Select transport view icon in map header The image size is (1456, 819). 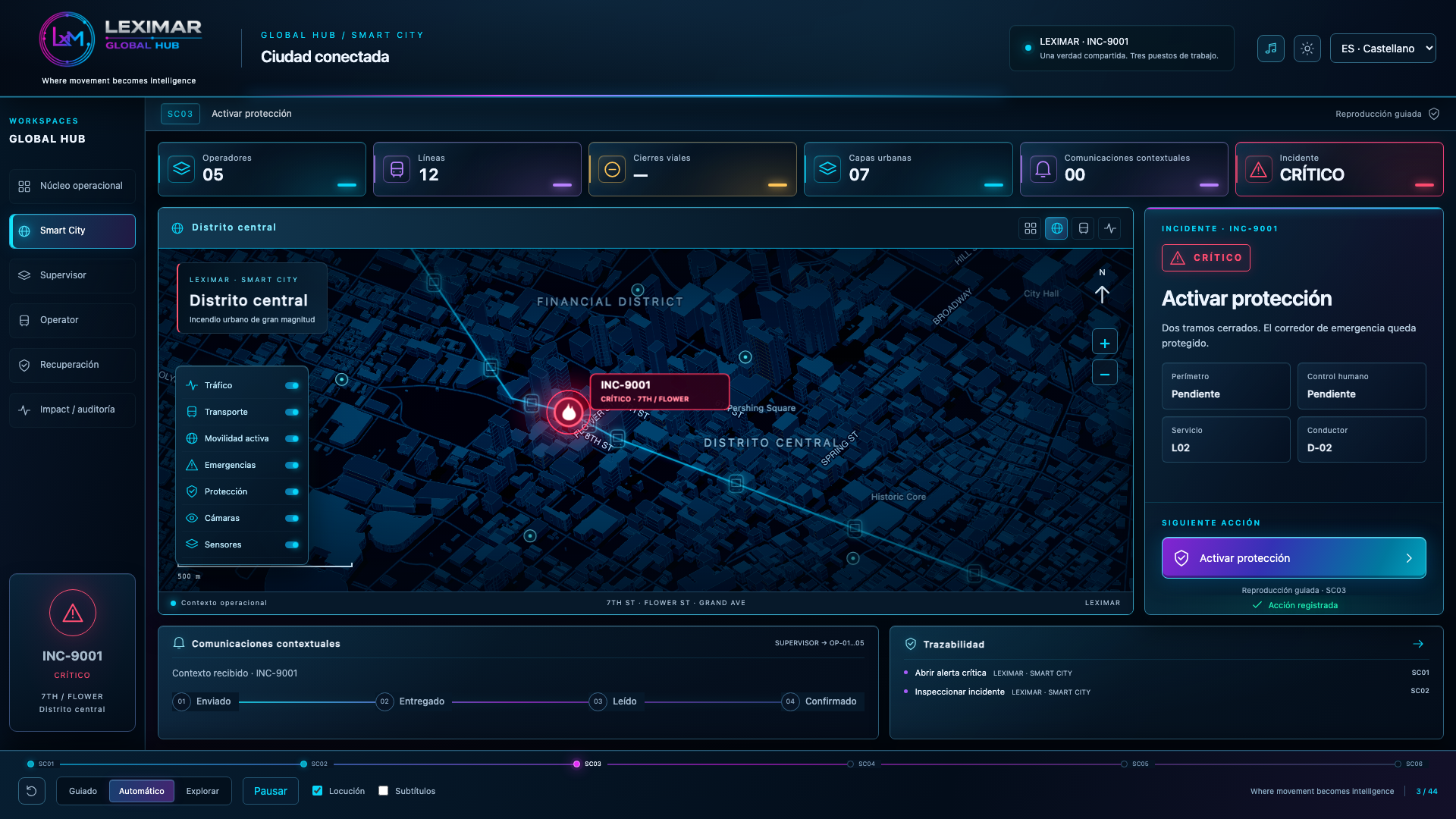(1084, 228)
